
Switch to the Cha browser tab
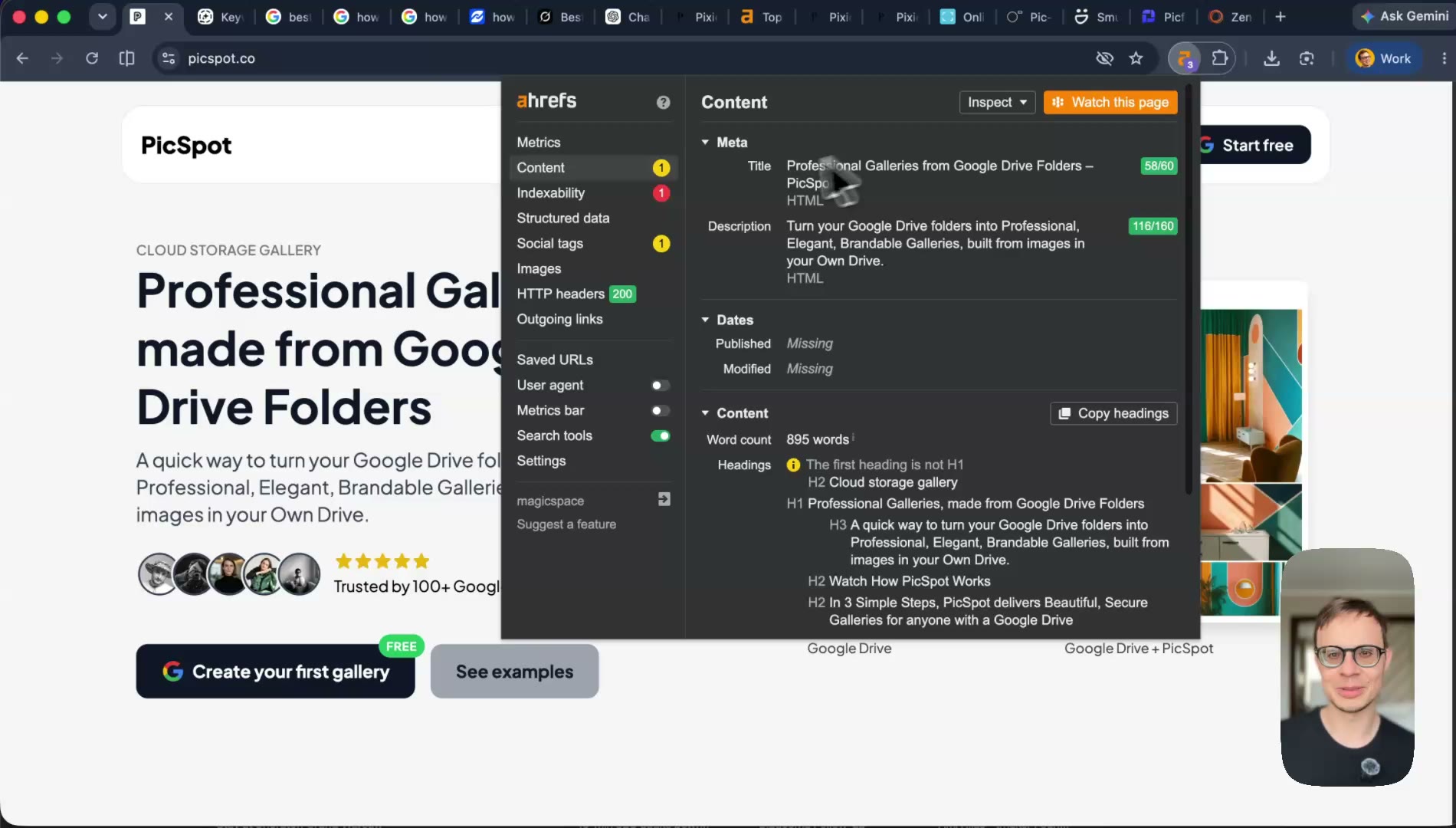click(x=628, y=17)
